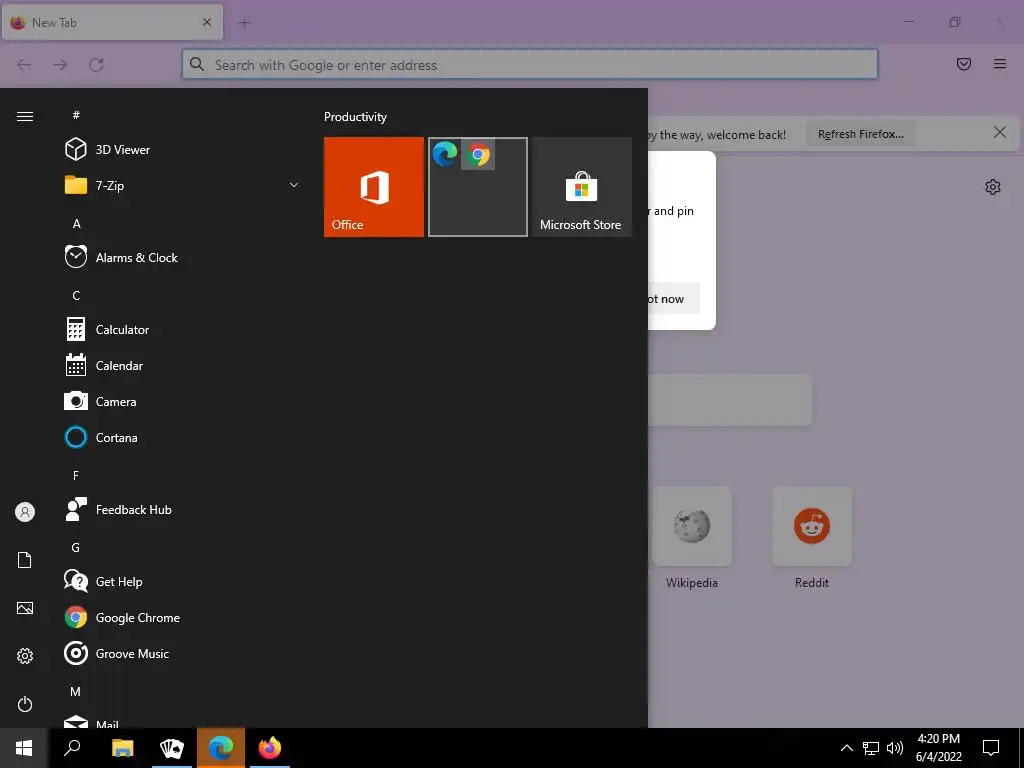
Task: Click the Windows Start button
Action: click(24, 748)
